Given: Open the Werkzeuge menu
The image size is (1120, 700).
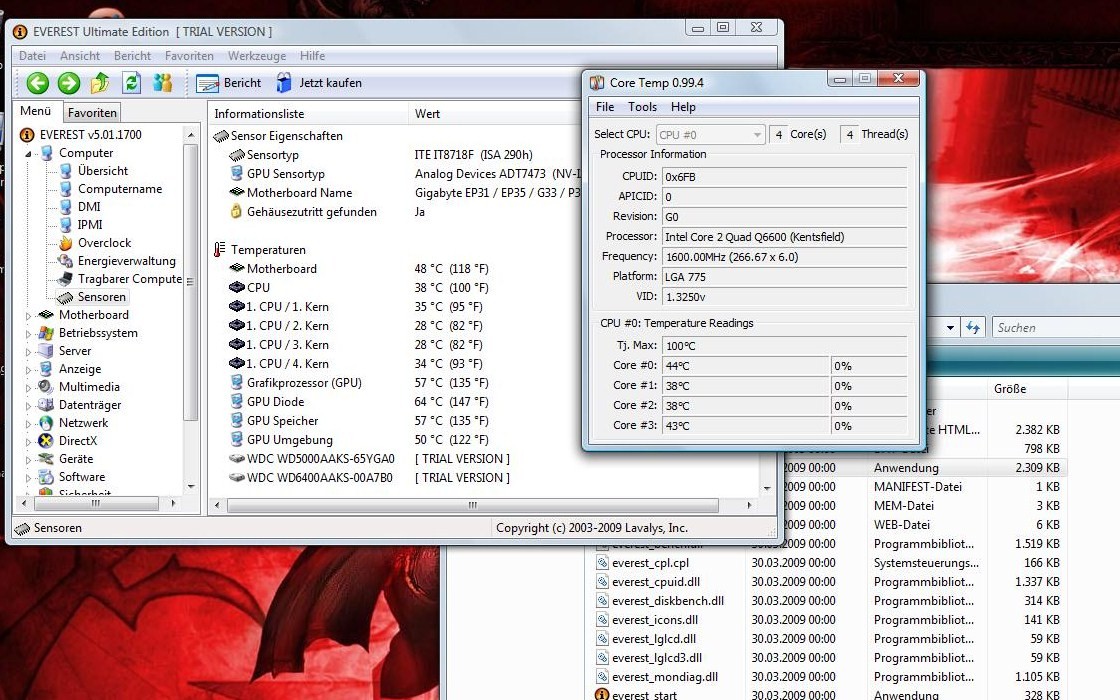Looking at the screenshot, I should tap(256, 56).
